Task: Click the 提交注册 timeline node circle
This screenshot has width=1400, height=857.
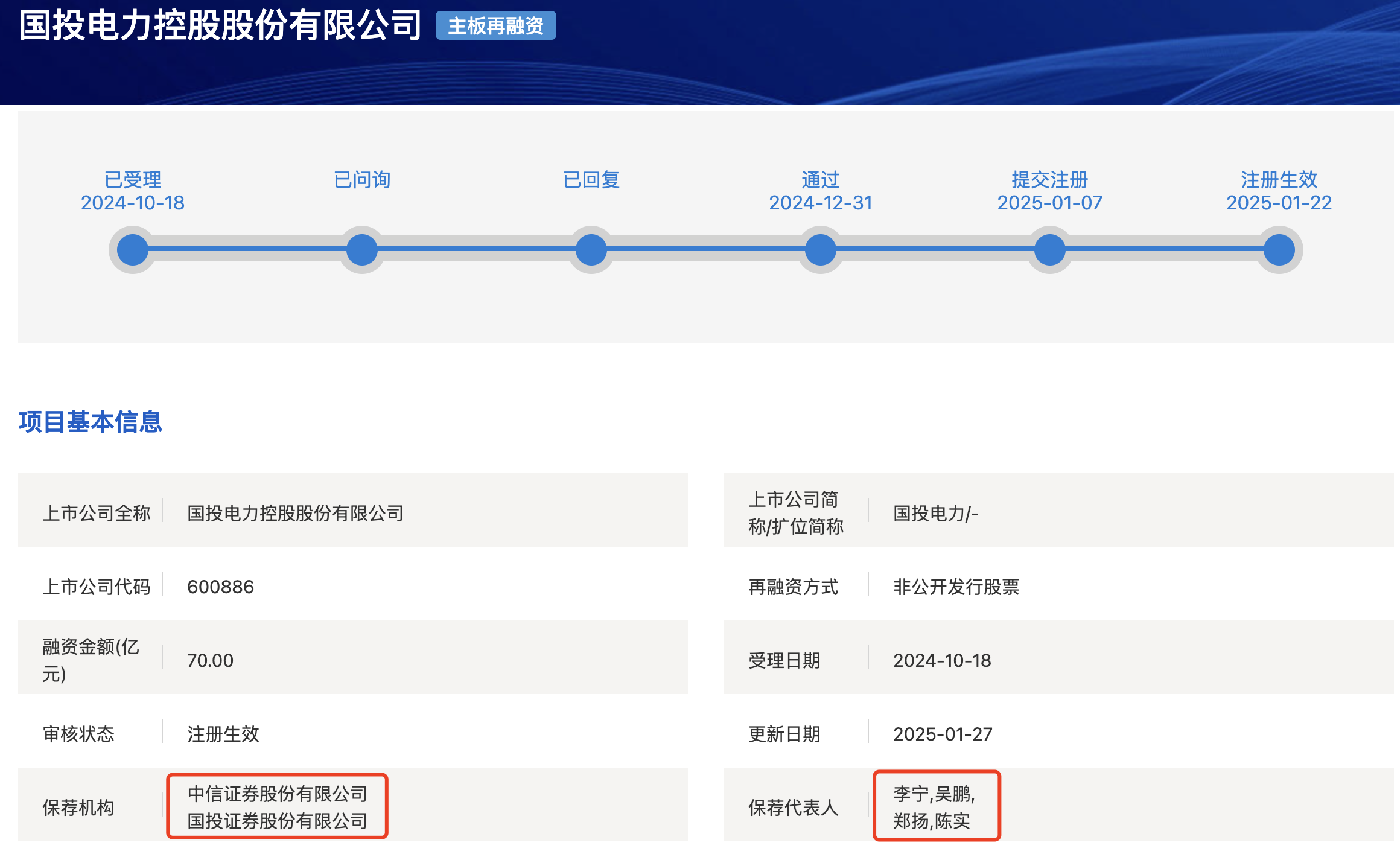Action: click(1050, 250)
